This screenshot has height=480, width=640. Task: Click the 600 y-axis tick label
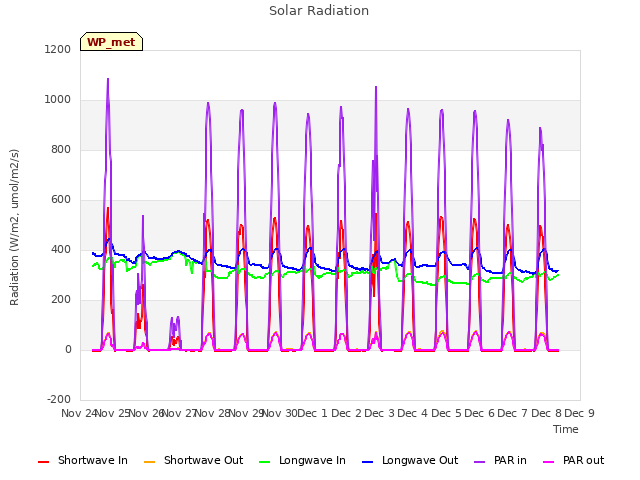[x=61, y=200]
